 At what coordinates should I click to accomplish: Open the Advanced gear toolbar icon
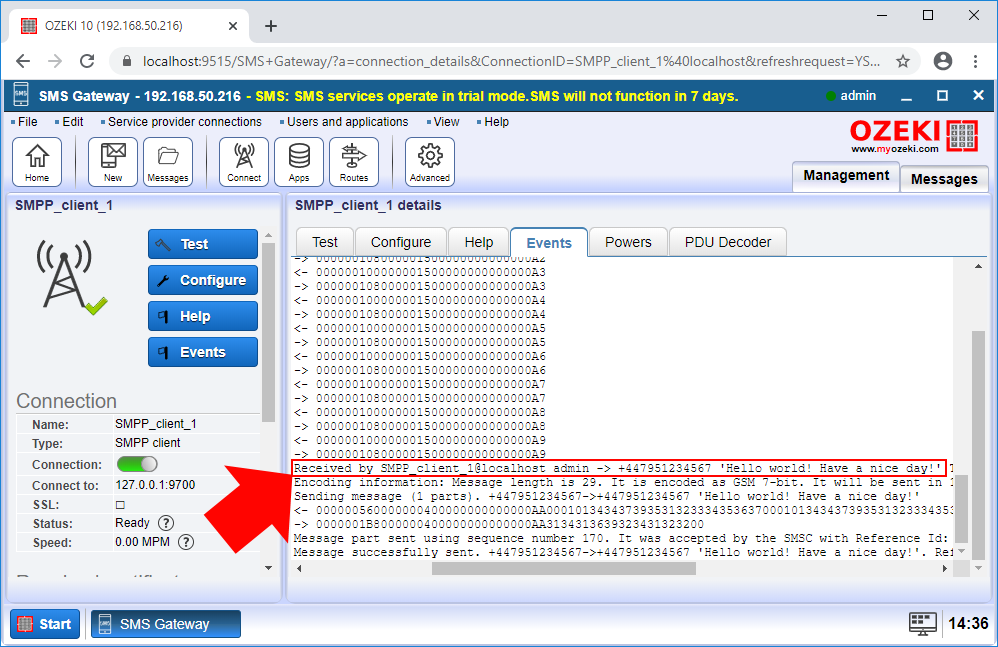pyautogui.click(x=430, y=162)
